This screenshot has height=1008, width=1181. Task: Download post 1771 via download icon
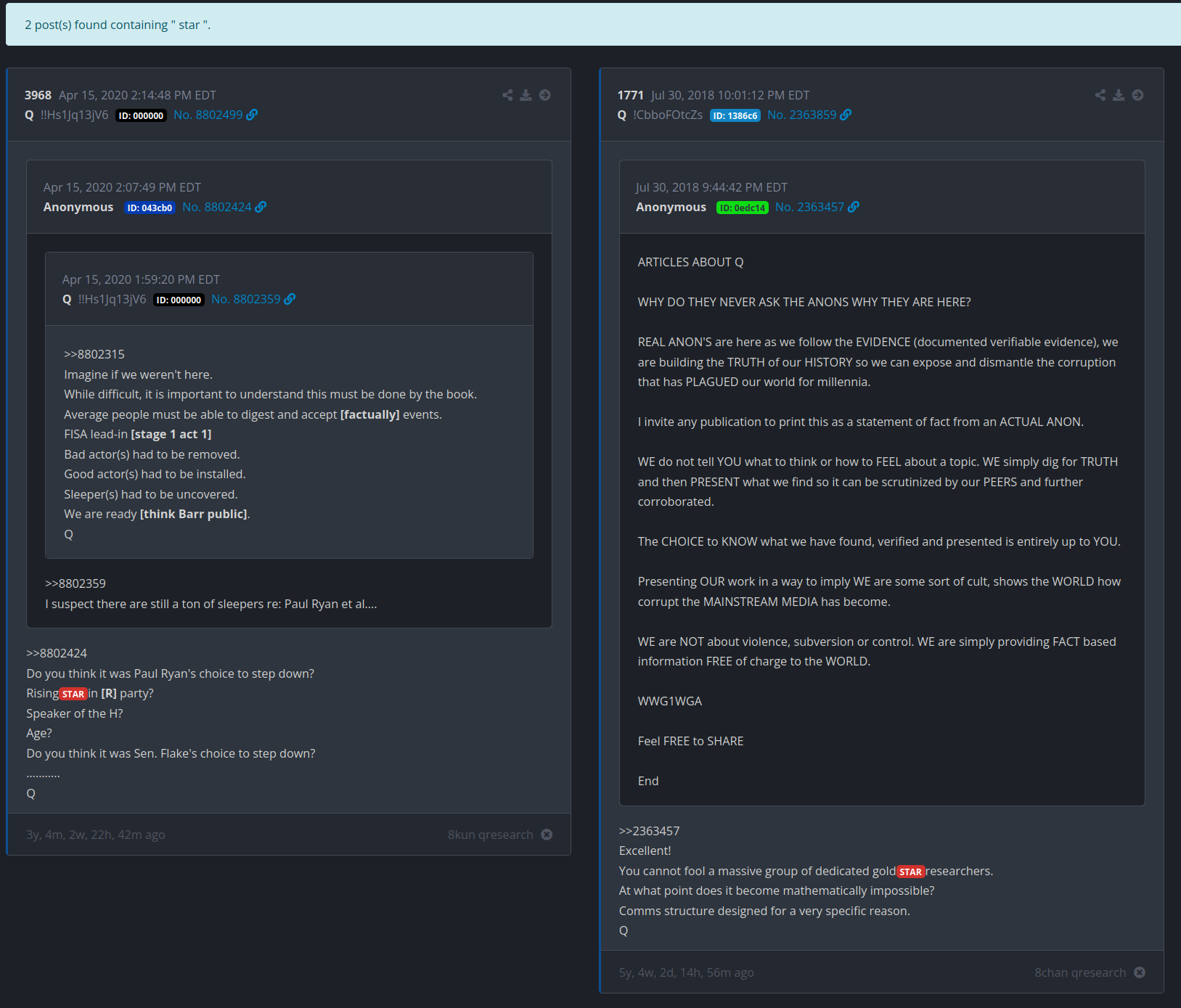[x=1119, y=95]
